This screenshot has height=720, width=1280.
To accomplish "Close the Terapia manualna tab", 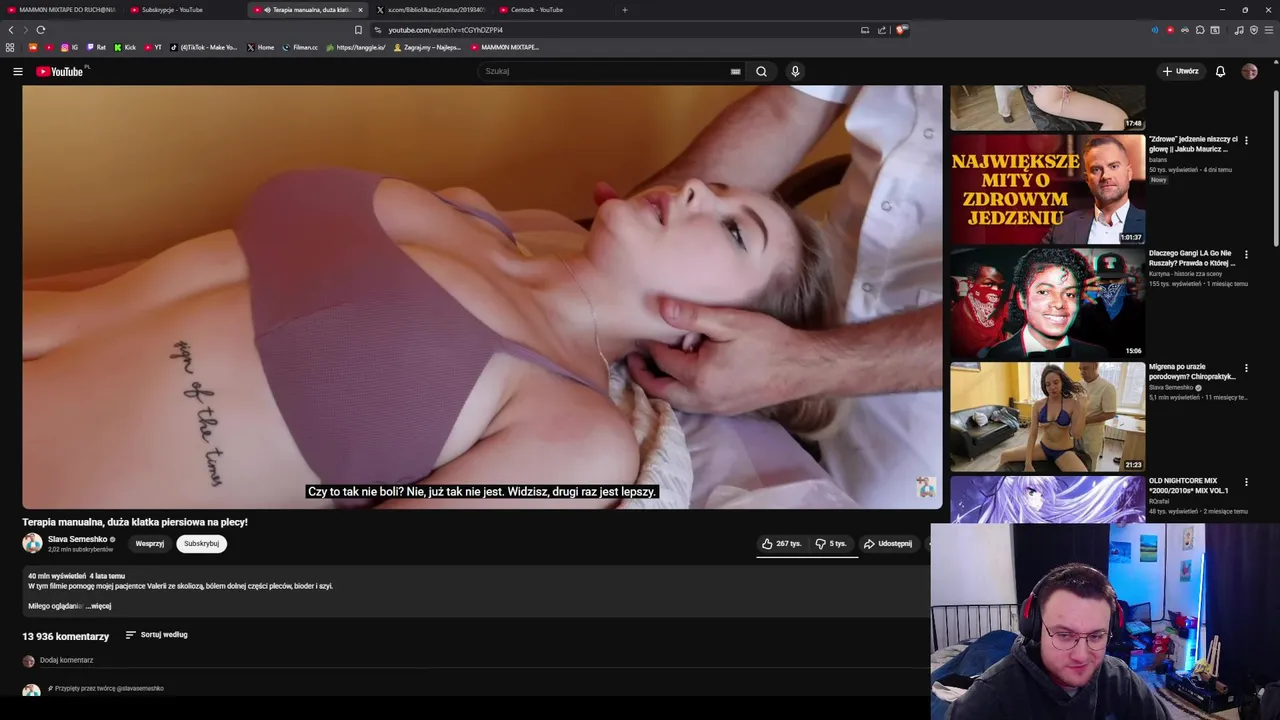I will click(360, 10).
